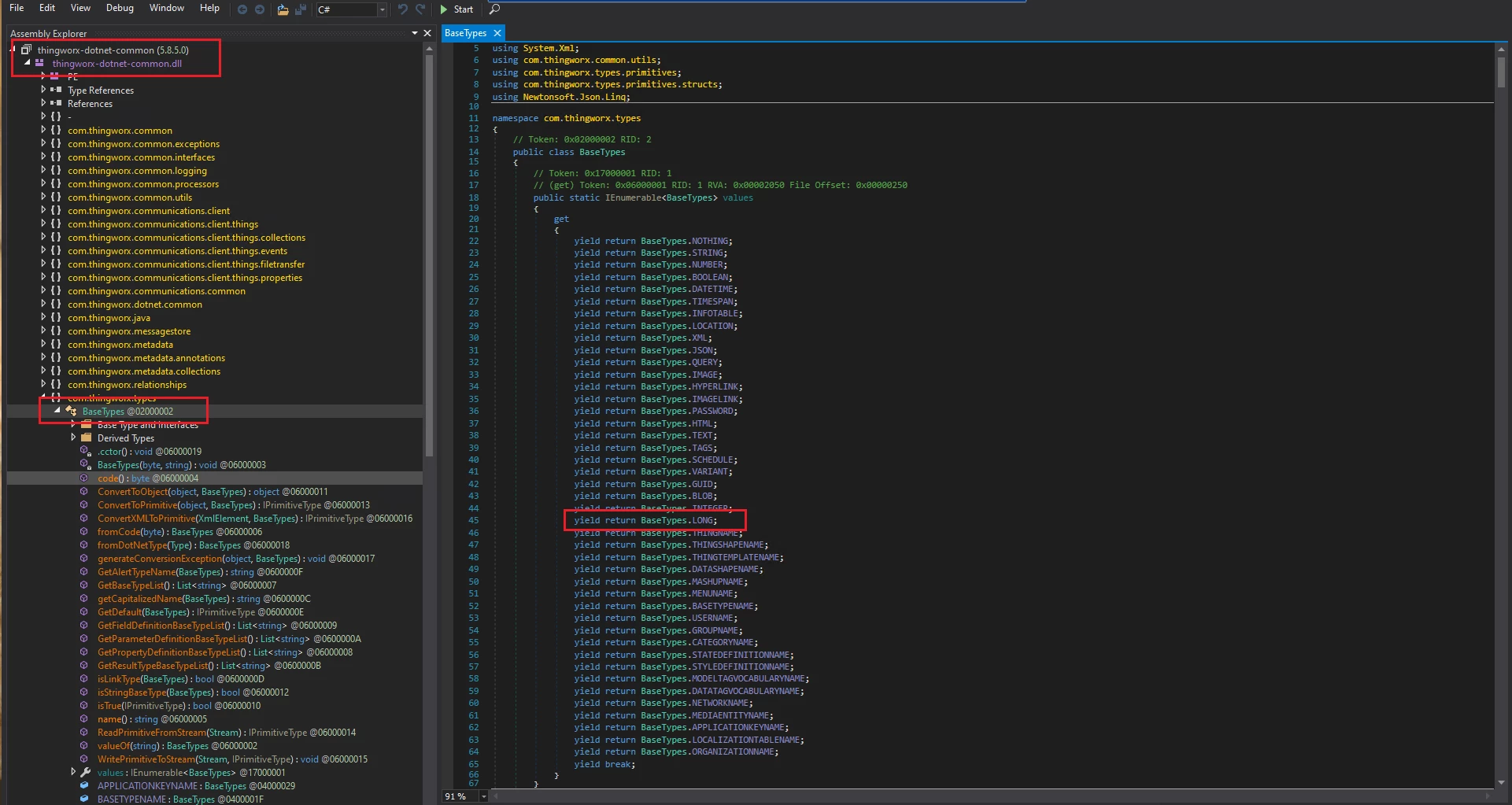Click the Redo toolbar icon
This screenshot has width=1512, height=805.
(x=420, y=9)
